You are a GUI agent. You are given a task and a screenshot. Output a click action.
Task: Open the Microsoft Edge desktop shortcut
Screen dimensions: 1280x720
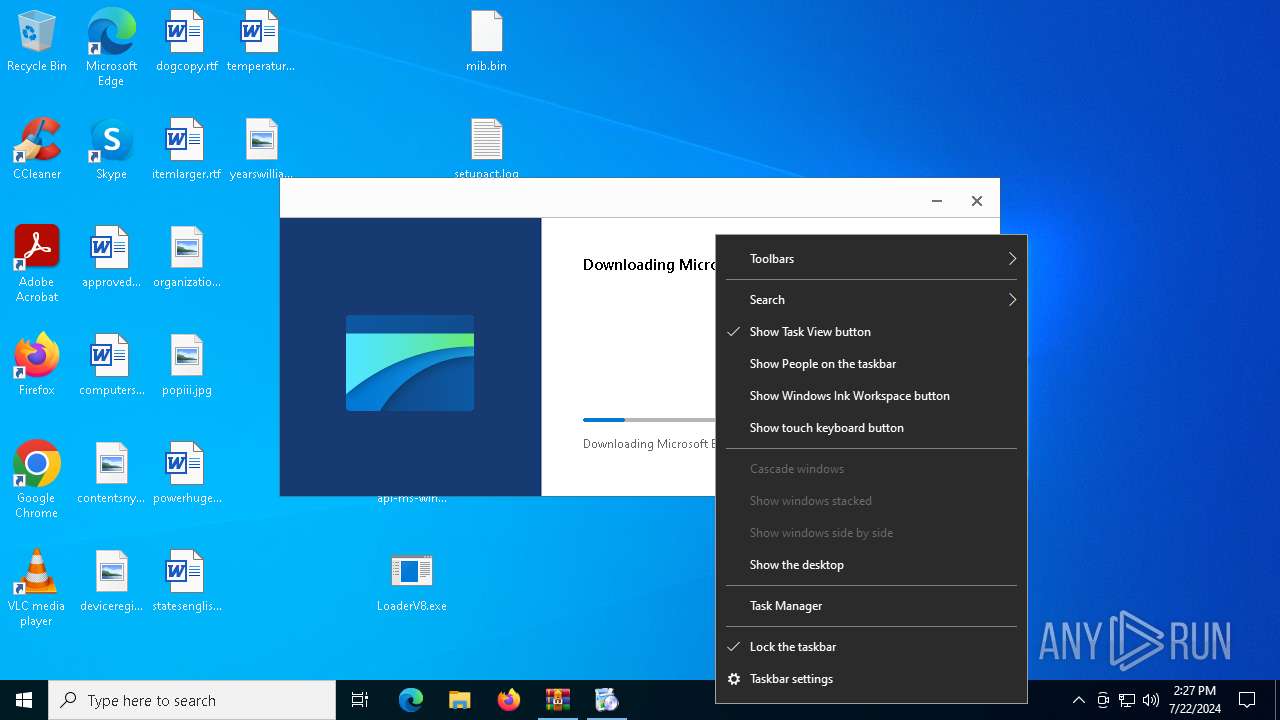[x=111, y=48]
